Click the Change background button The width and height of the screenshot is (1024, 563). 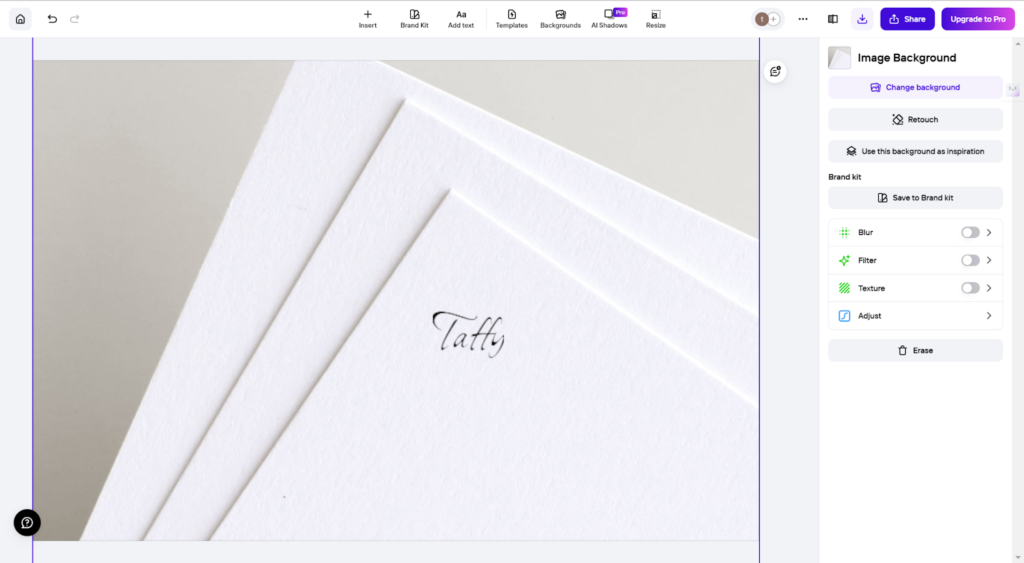tap(915, 87)
